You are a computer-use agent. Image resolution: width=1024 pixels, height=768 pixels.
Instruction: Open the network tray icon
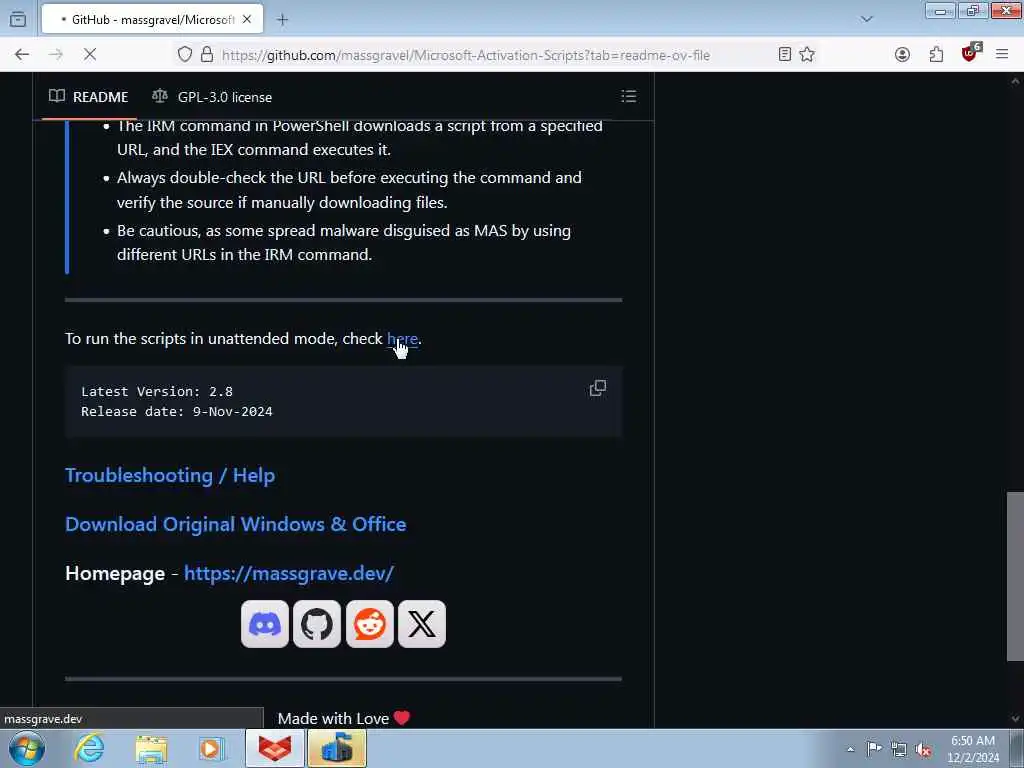(x=899, y=749)
